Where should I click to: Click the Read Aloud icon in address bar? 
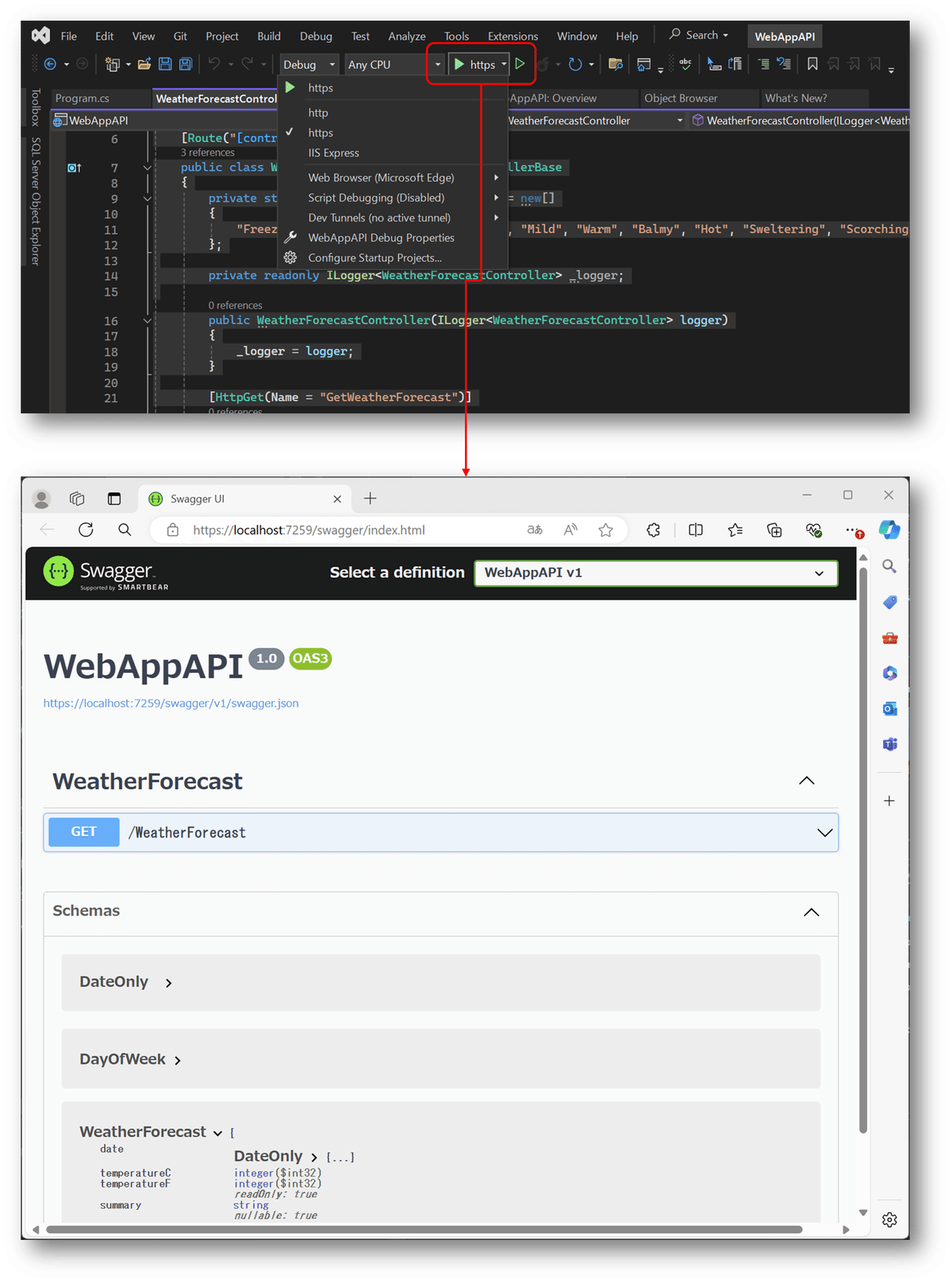(x=570, y=530)
